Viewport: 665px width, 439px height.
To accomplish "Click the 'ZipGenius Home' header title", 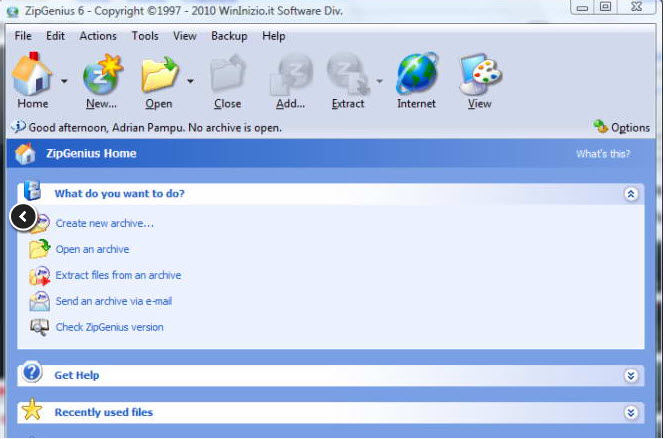I will 91,154.
